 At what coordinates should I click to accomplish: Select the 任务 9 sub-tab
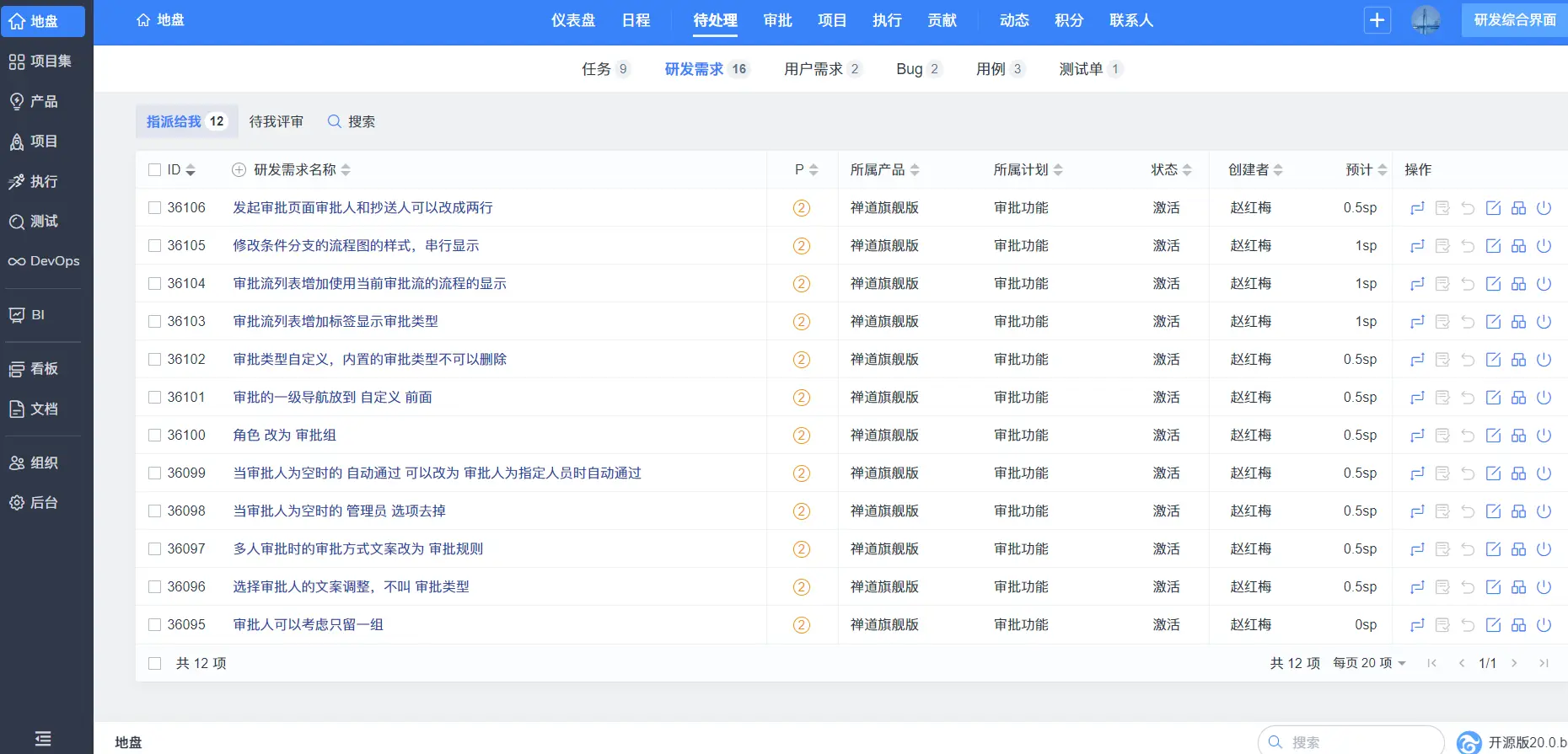click(x=605, y=69)
